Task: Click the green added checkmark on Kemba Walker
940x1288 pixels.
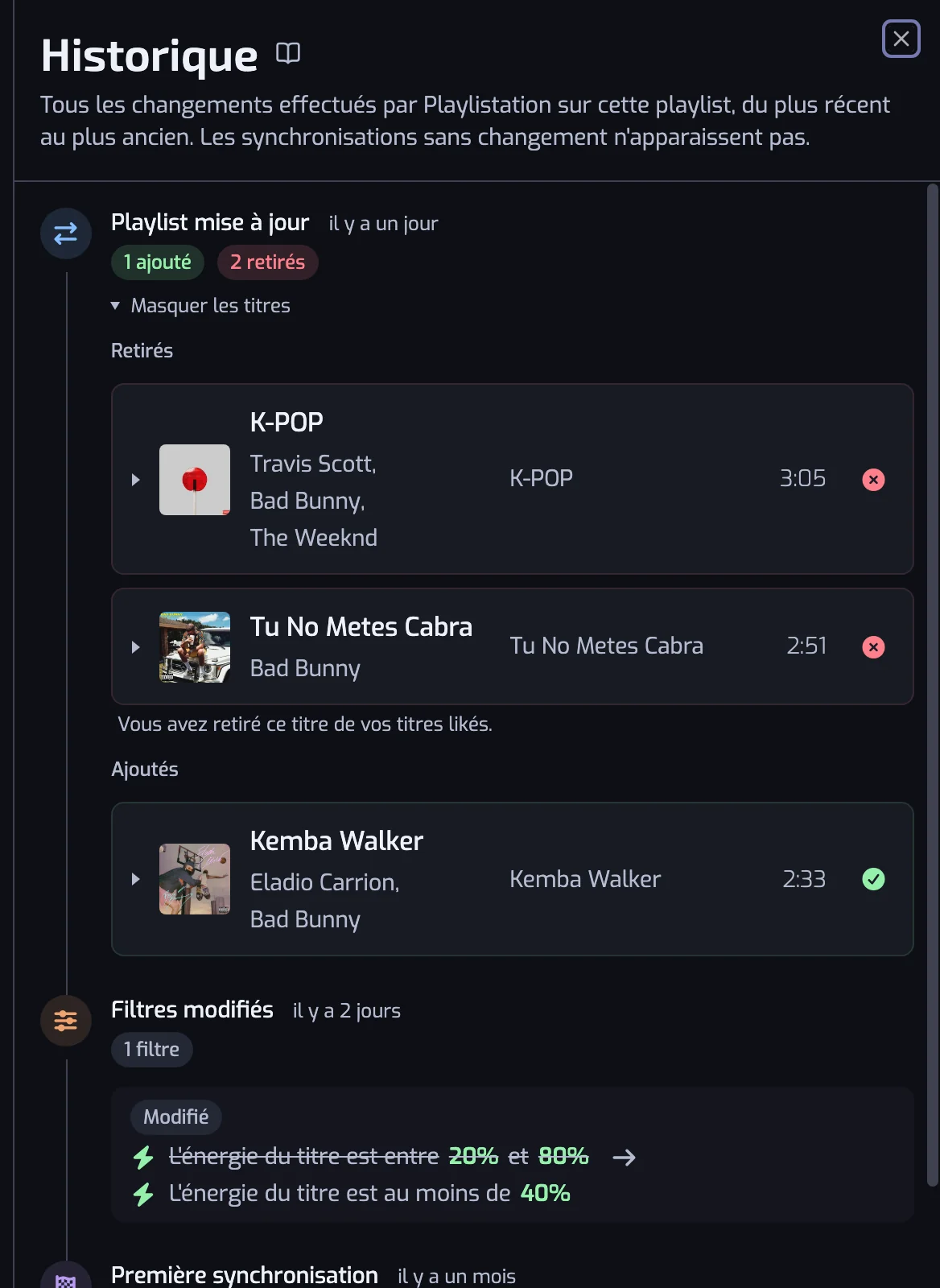Action: pos(873,879)
